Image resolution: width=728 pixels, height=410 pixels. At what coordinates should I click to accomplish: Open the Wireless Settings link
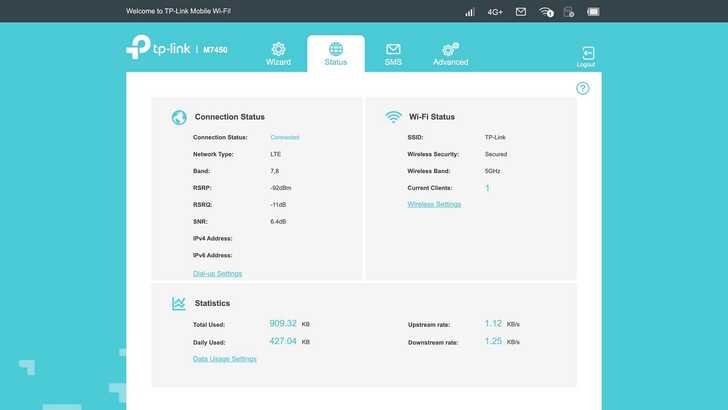click(434, 204)
